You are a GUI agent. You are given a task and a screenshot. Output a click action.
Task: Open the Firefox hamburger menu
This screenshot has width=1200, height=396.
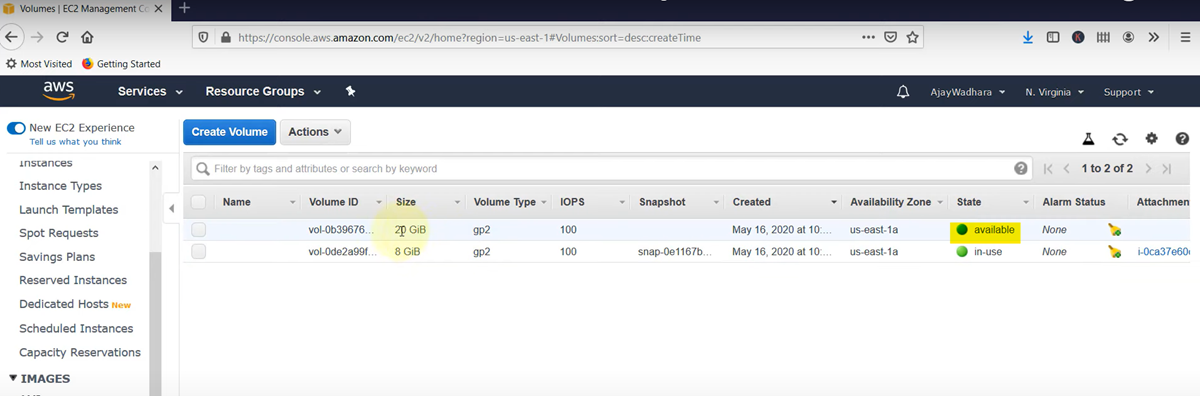coord(1184,37)
